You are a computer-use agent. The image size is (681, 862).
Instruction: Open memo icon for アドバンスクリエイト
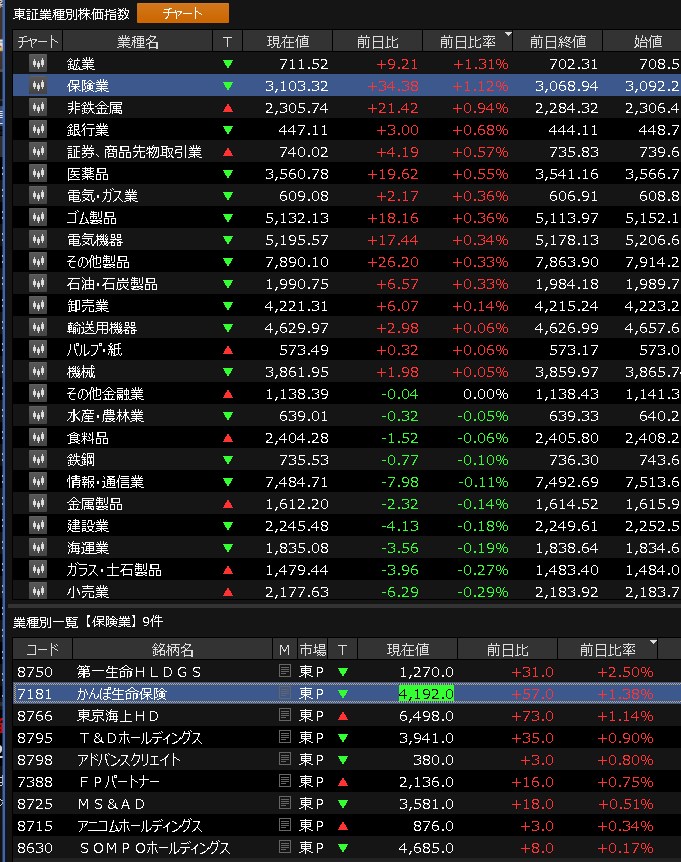point(285,759)
